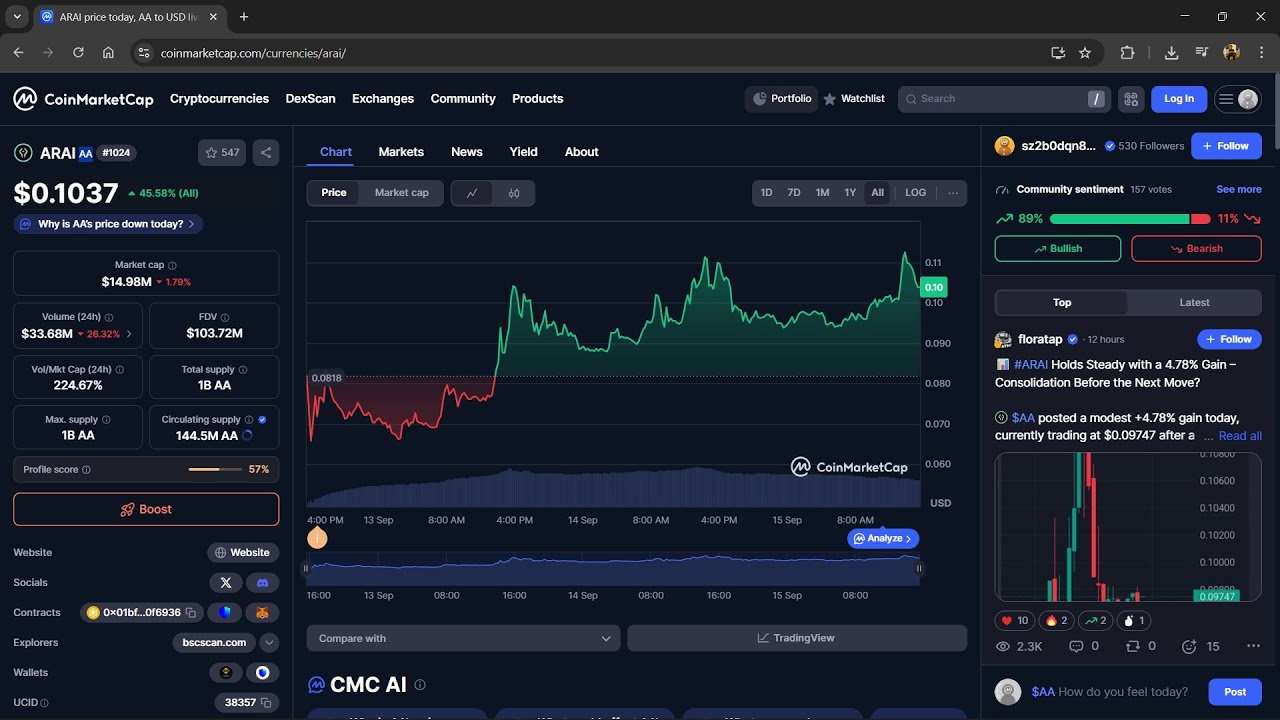Expand the Explorers dropdown chevron
1280x720 pixels.
click(x=269, y=642)
